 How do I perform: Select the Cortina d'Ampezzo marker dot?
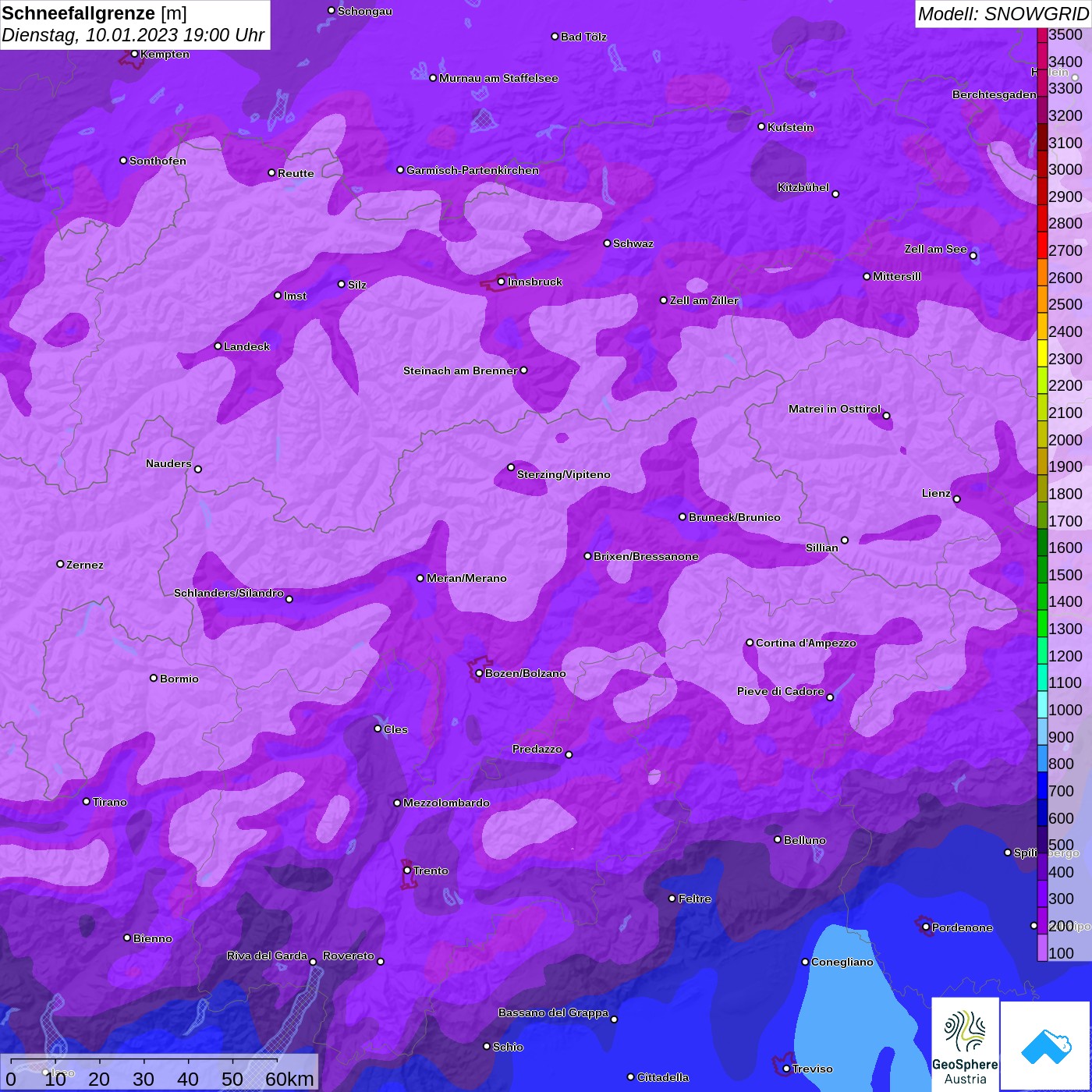(x=750, y=643)
